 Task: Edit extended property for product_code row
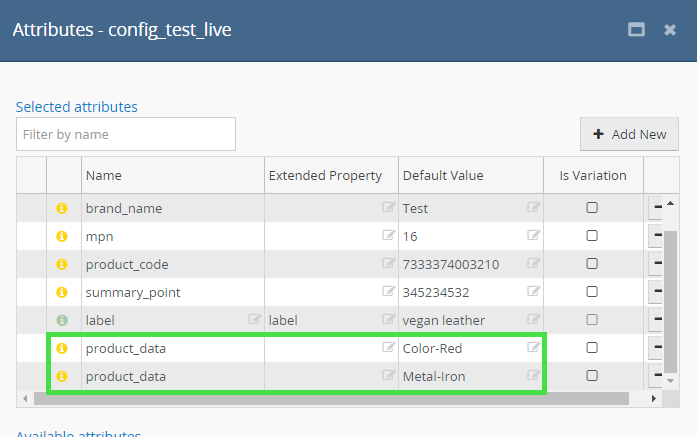[388, 264]
